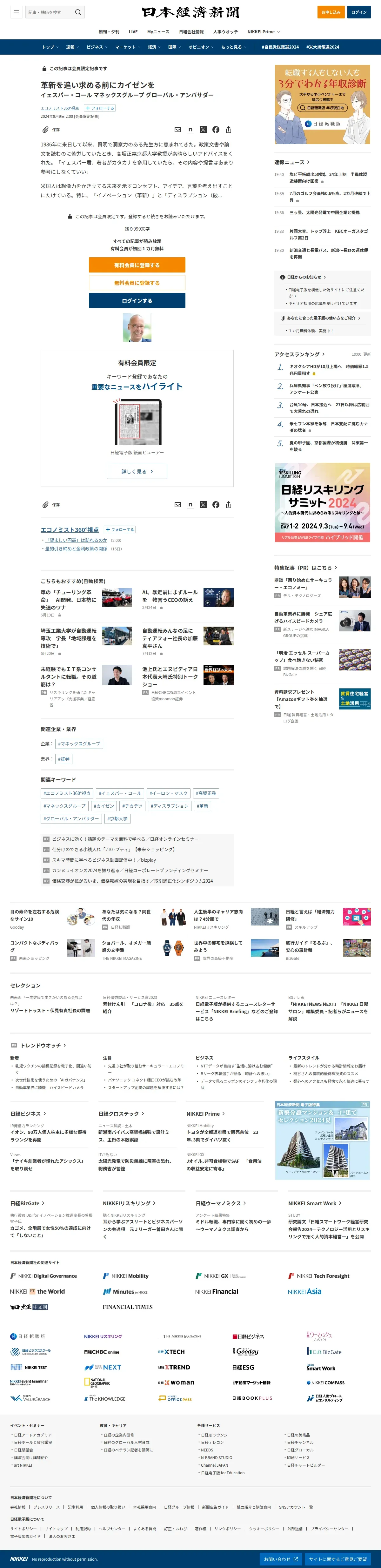Click the magnifier search icon
The width and height of the screenshot is (381, 1568).
tap(78, 12)
